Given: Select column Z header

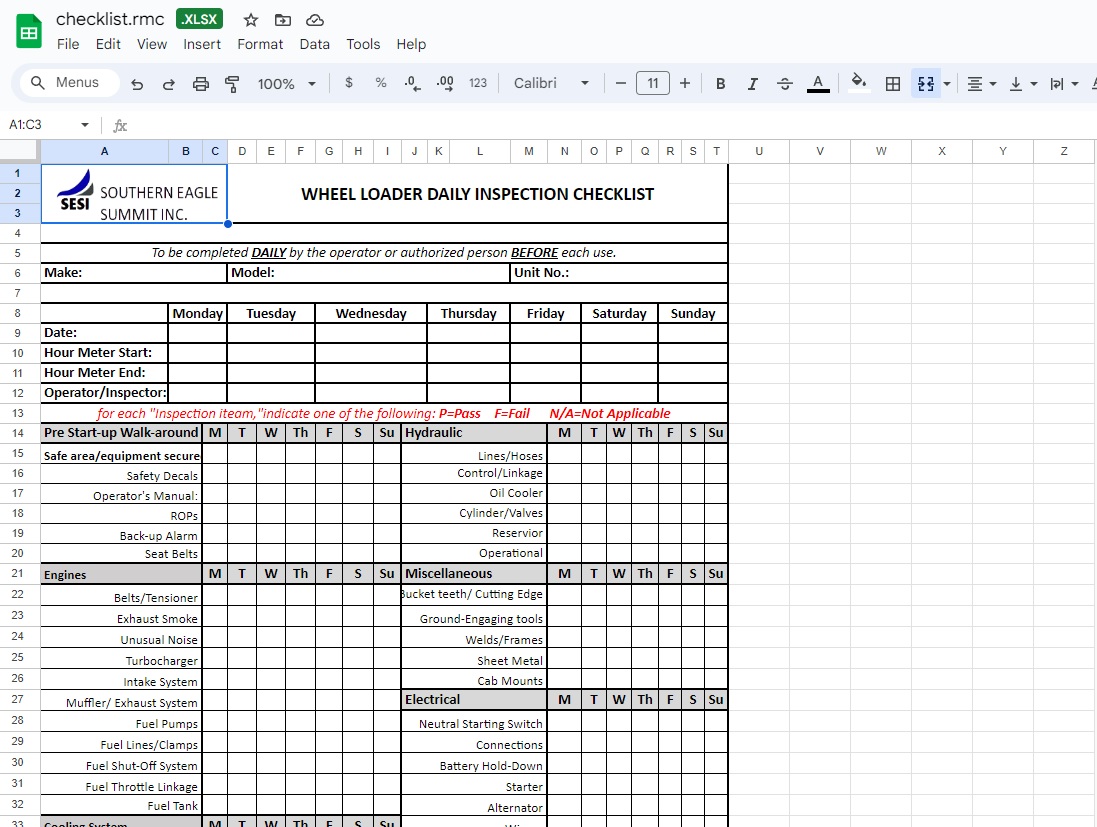Looking at the screenshot, I should 1064,151.
